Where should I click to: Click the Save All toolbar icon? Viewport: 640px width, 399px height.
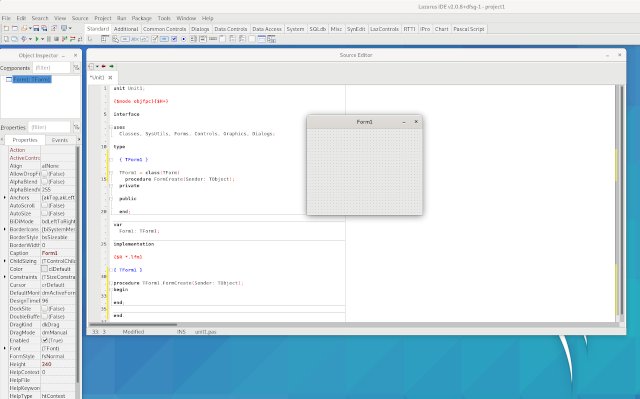pos(44,29)
